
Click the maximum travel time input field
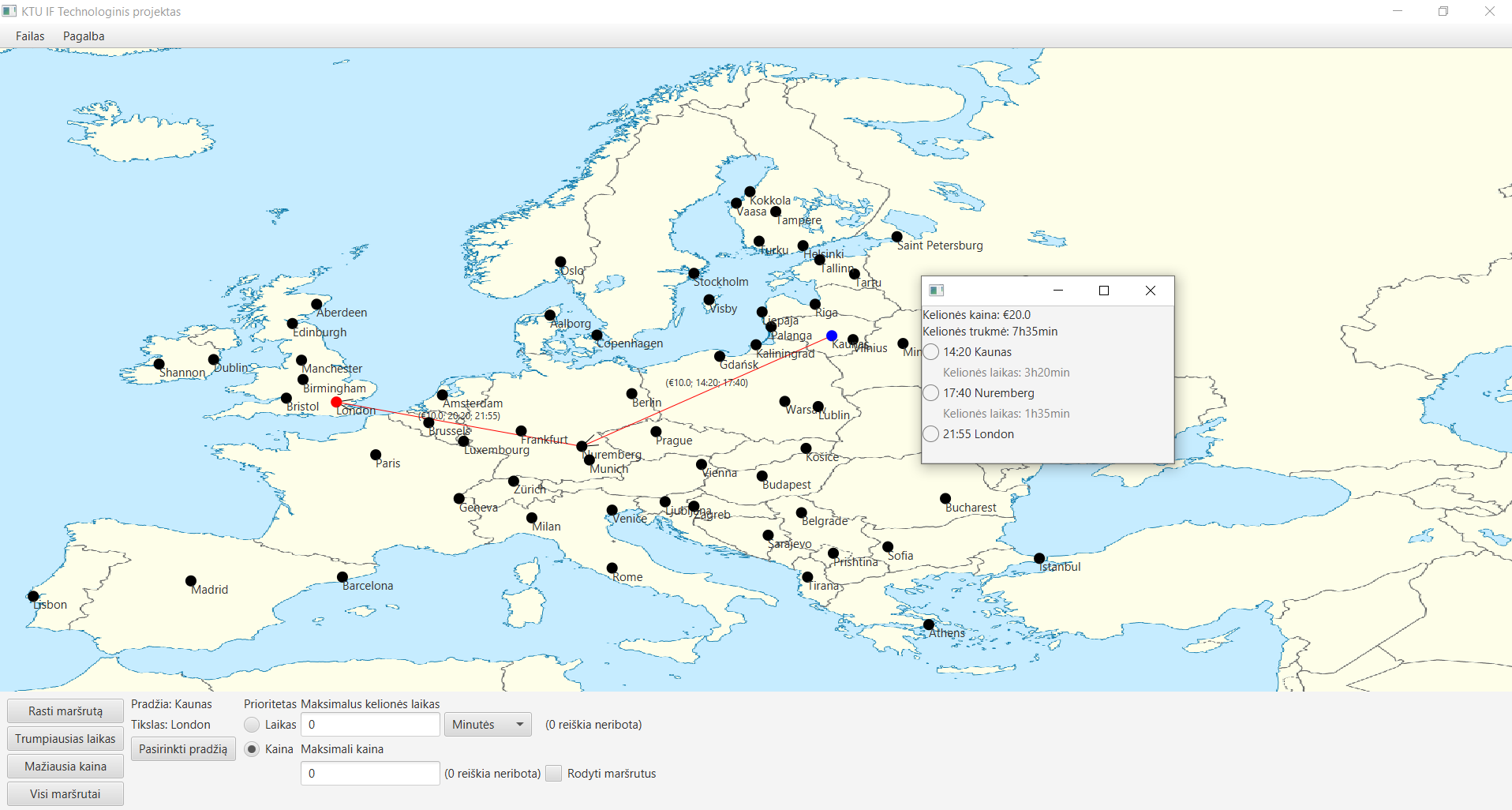coord(370,725)
